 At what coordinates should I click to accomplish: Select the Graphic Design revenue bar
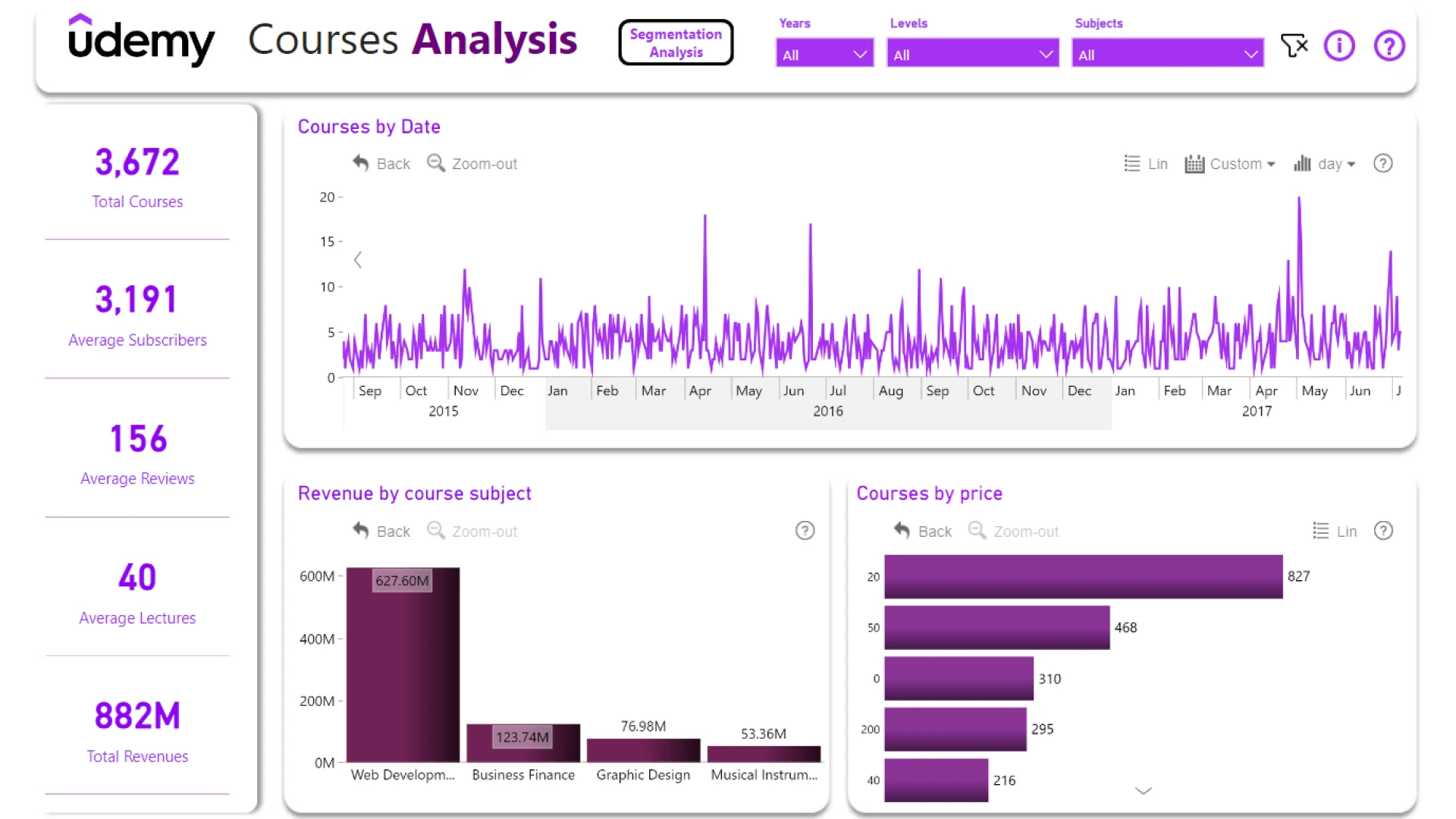click(643, 750)
